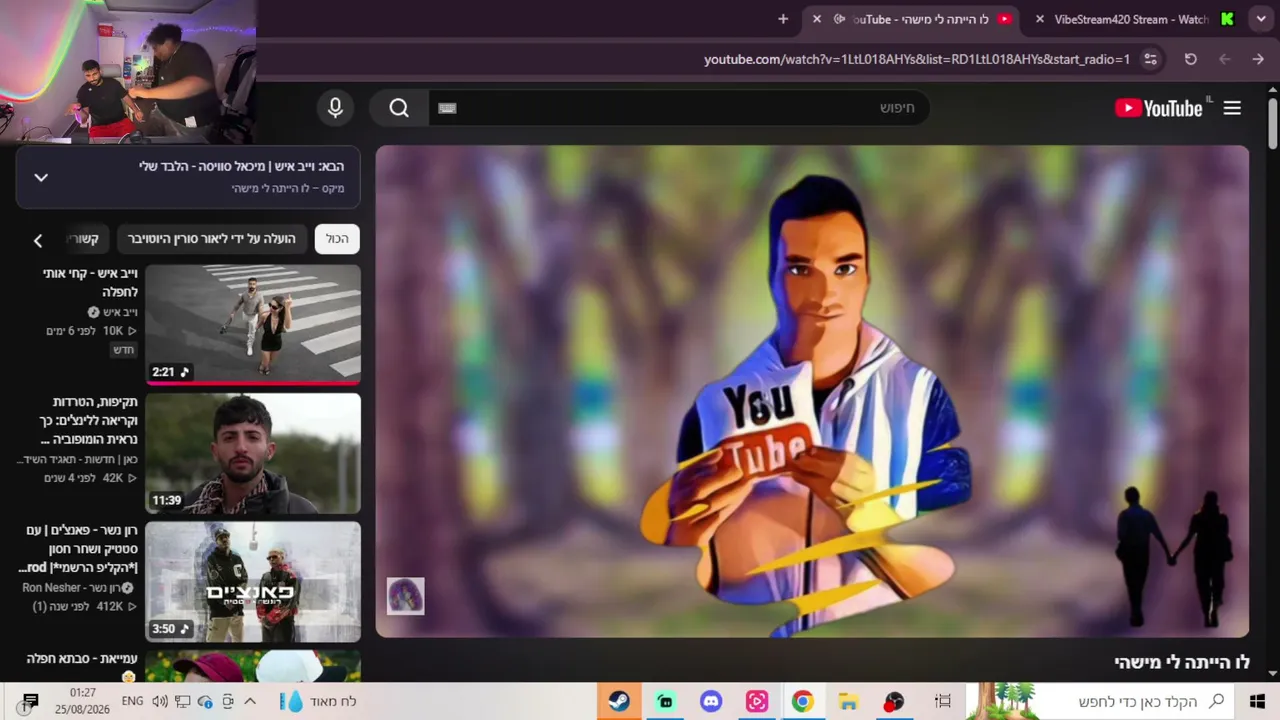The height and width of the screenshot is (720, 1280).
Task: Play the 3:50 'פאנצ'ים' video thumbnail
Action: click(x=253, y=582)
